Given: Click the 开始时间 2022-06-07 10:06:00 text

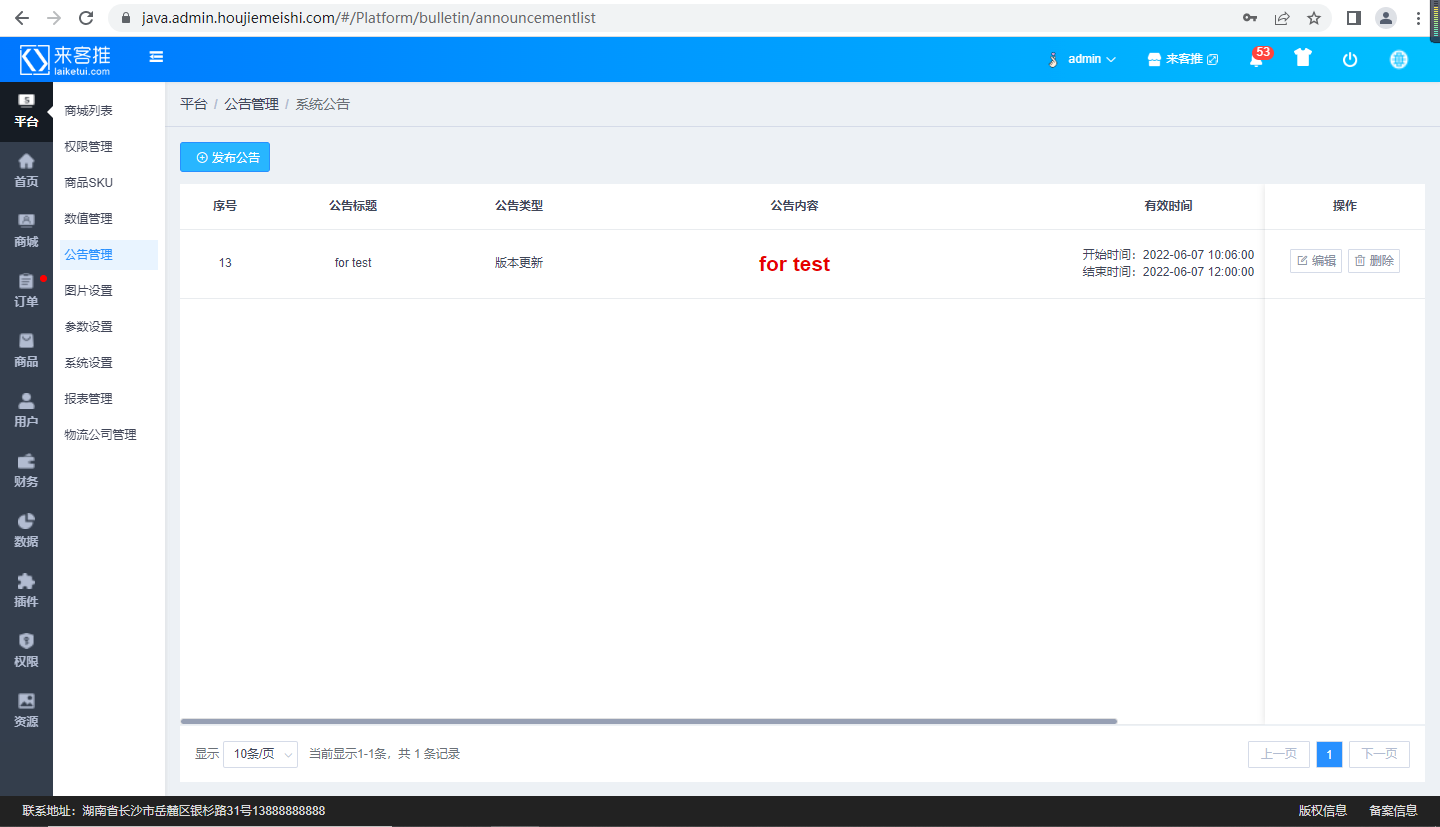Looking at the screenshot, I should pyautogui.click(x=1168, y=255).
